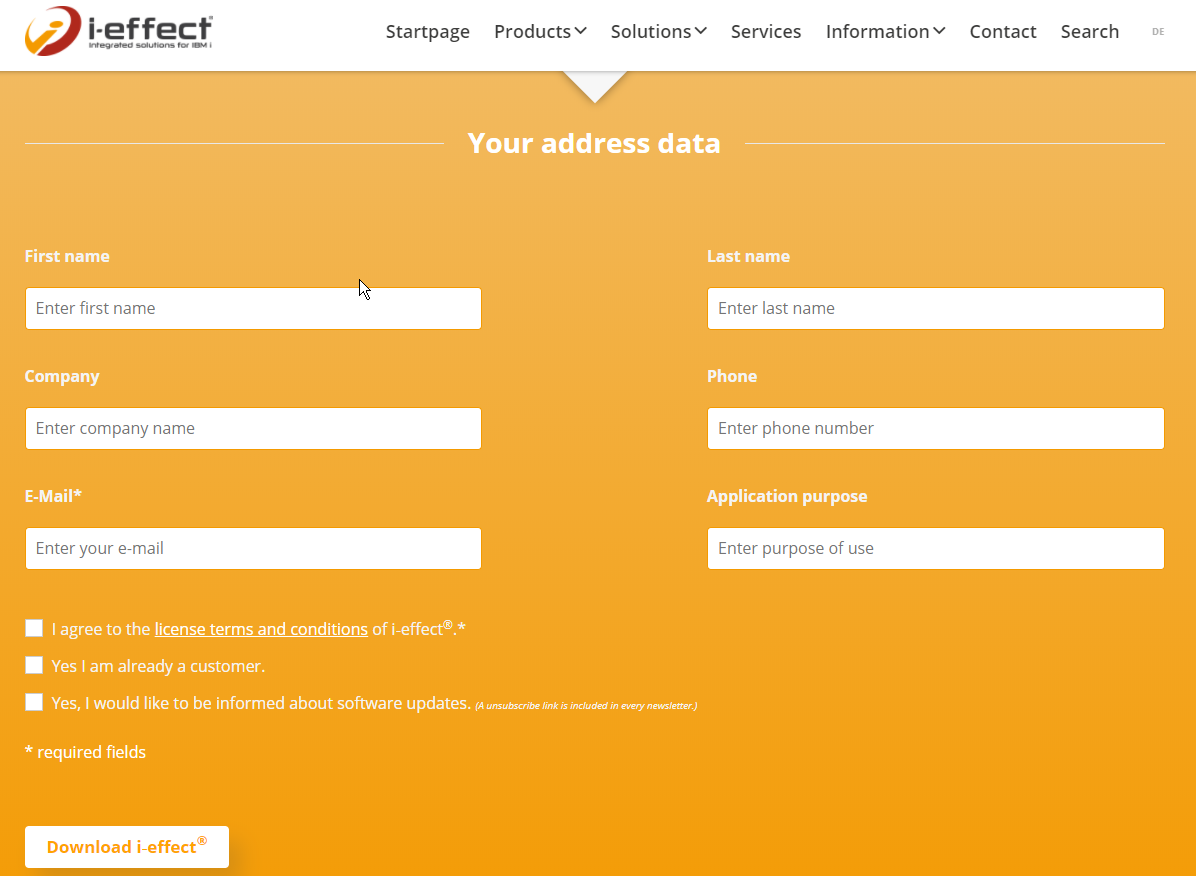Go to the Startpage menu item

(x=427, y=32)
